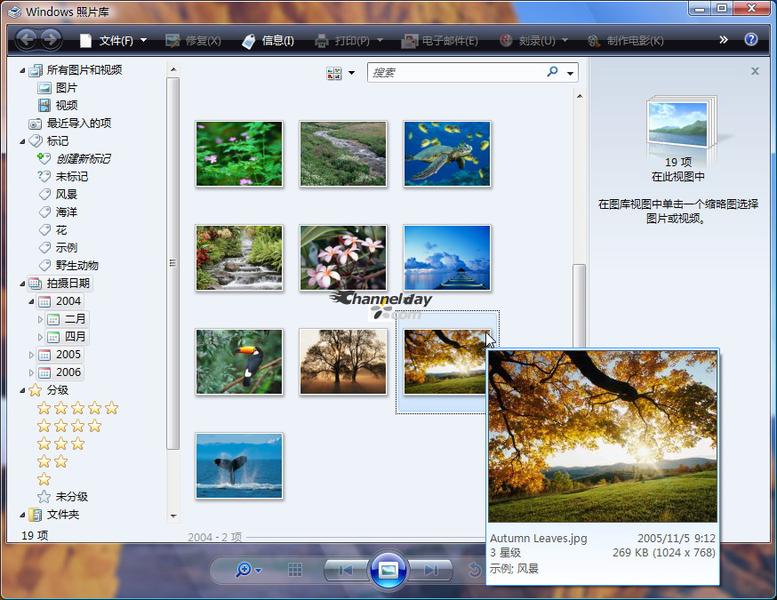Viewport: 777px width, 600px height.
Task: Collapse the 拍摄日期 tree node
Action: tap(22, 284)
